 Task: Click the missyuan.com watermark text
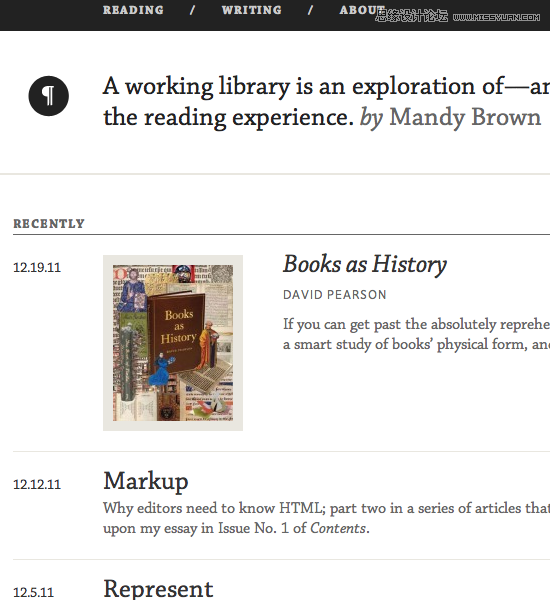[x=496, y=18]
